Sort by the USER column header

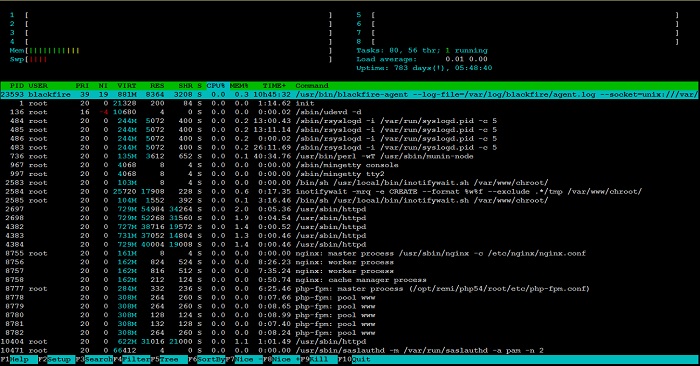[38, 85]
